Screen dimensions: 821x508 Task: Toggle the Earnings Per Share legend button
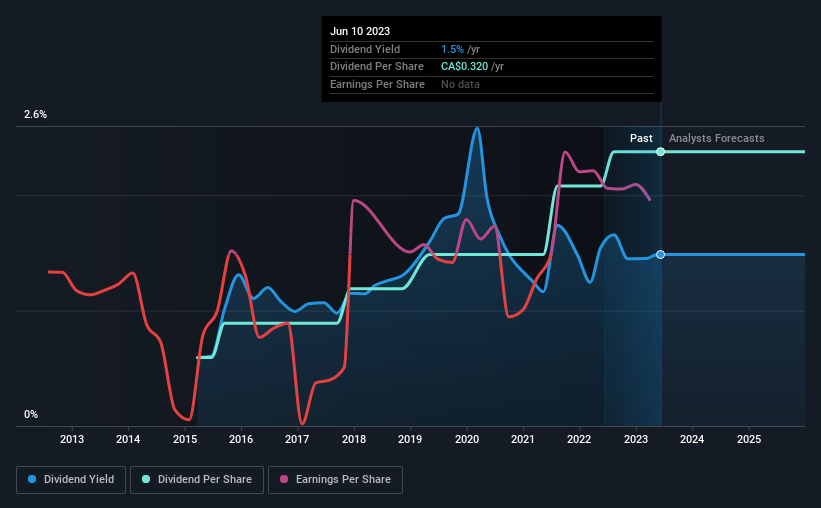pyautogui.click(x=335, y=480)
